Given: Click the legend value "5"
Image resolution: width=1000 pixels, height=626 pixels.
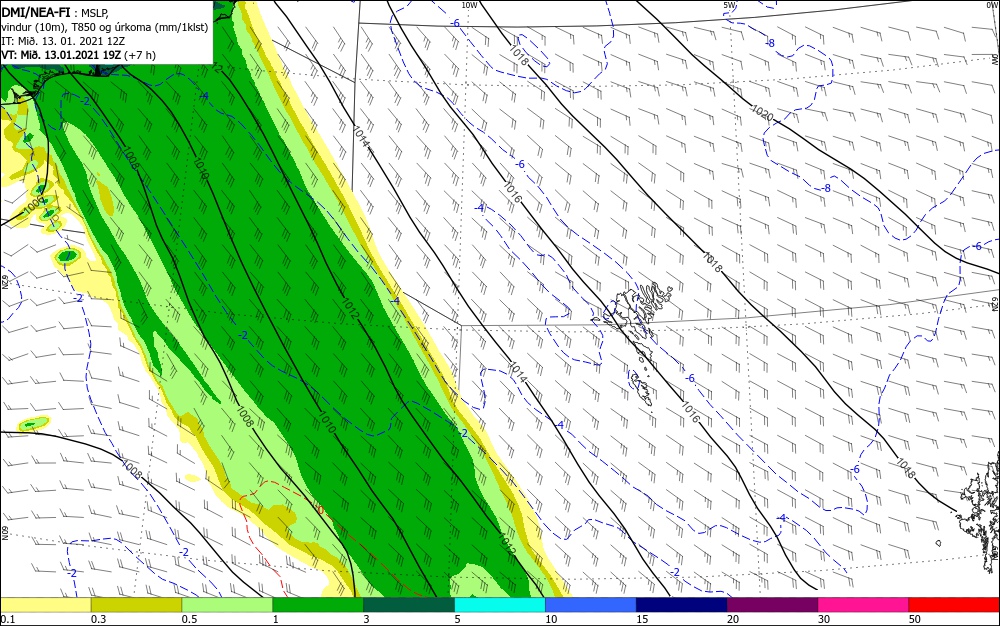Looking at the screenshot, I should (x=458, y=620).
